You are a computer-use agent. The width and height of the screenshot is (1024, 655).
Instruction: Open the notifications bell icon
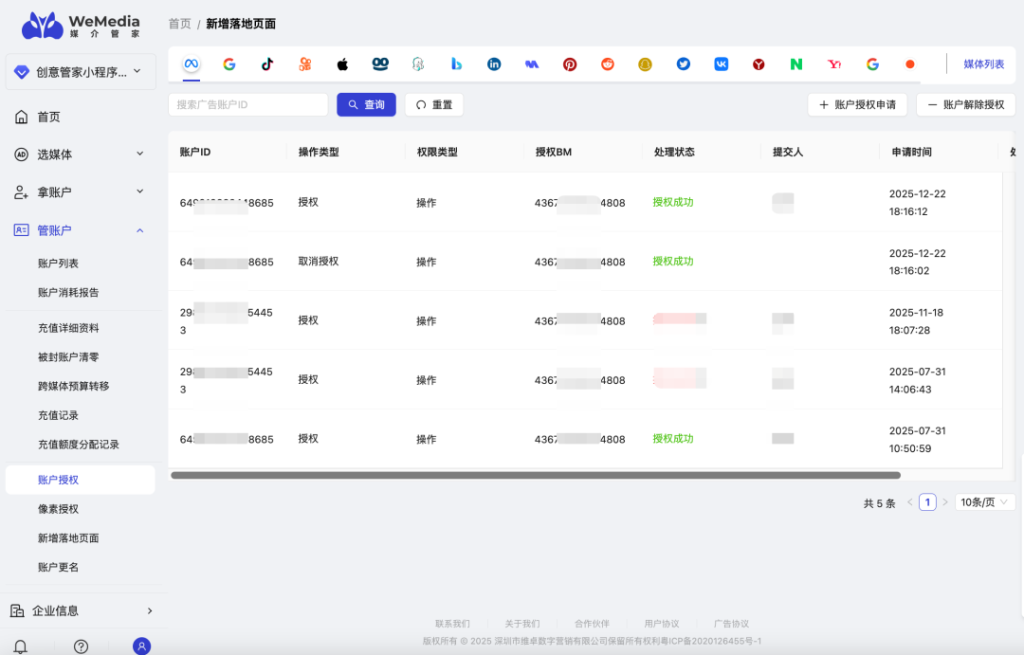pos(20,646)
